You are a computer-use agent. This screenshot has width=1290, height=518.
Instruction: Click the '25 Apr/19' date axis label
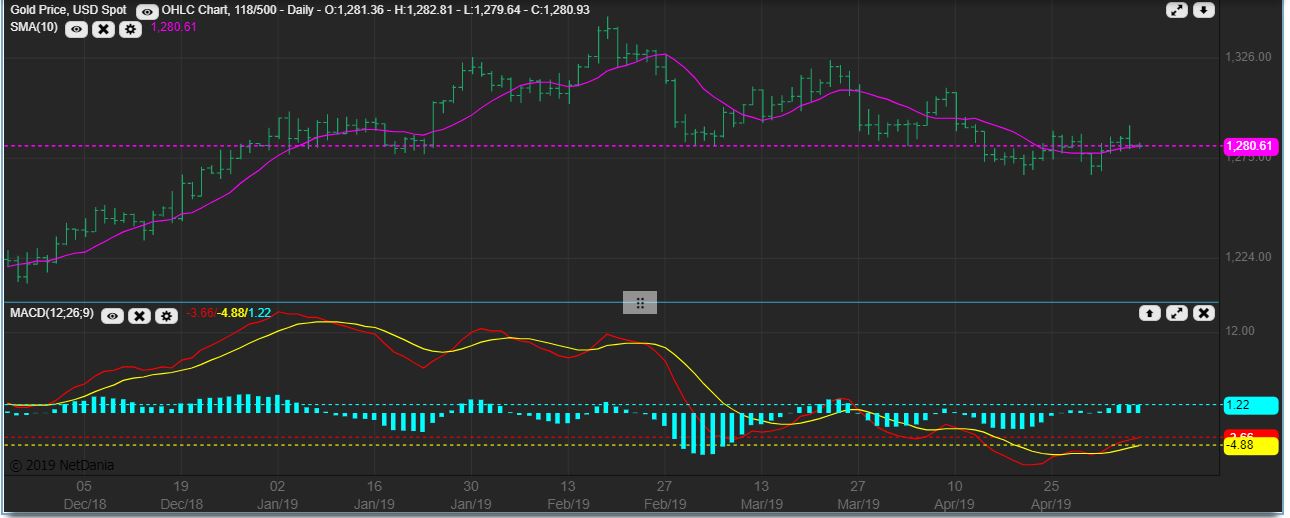coord(1051,495)
